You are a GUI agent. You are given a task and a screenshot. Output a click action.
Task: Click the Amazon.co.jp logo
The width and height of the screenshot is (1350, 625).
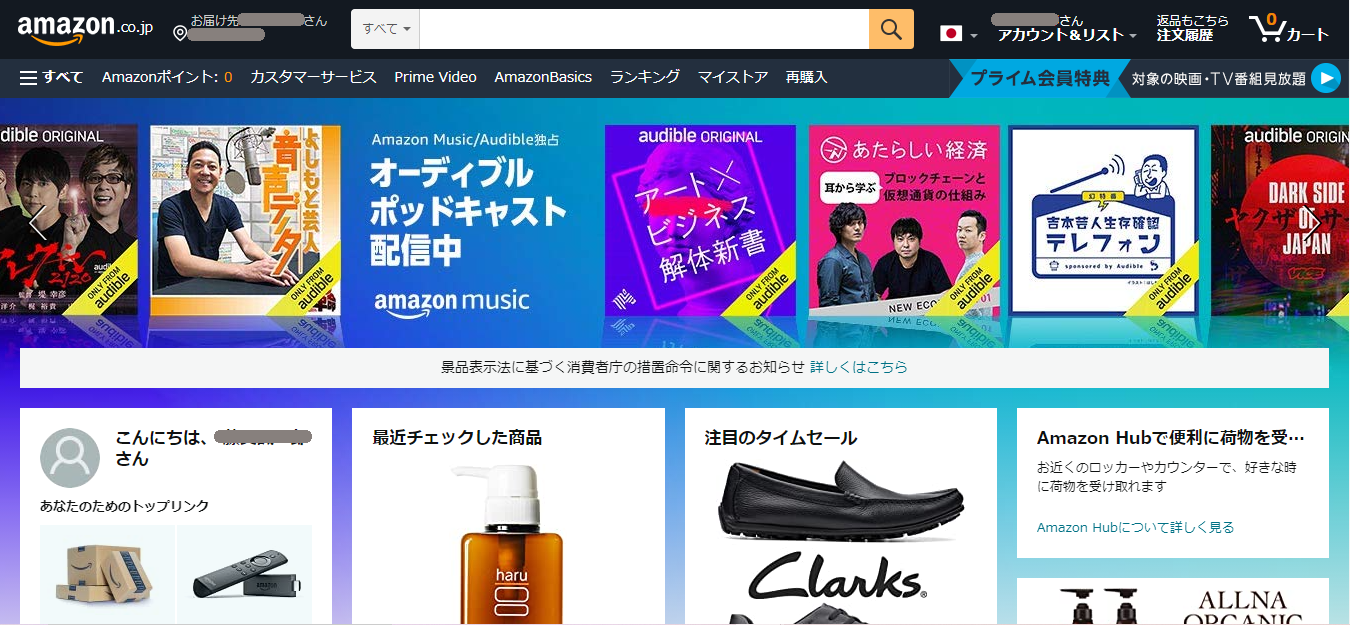click(85, 29)
